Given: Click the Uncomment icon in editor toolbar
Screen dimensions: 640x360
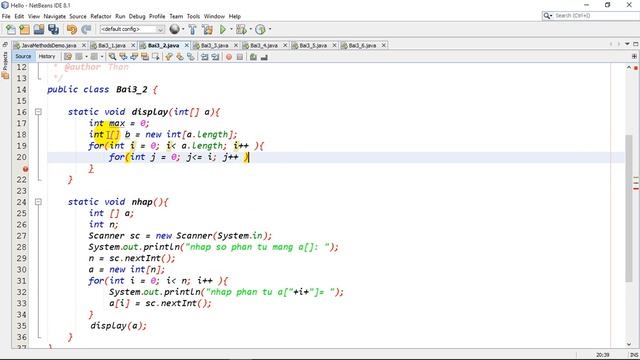Looking at the screenshot, I should pyautogui.click(x=264, y=57).
